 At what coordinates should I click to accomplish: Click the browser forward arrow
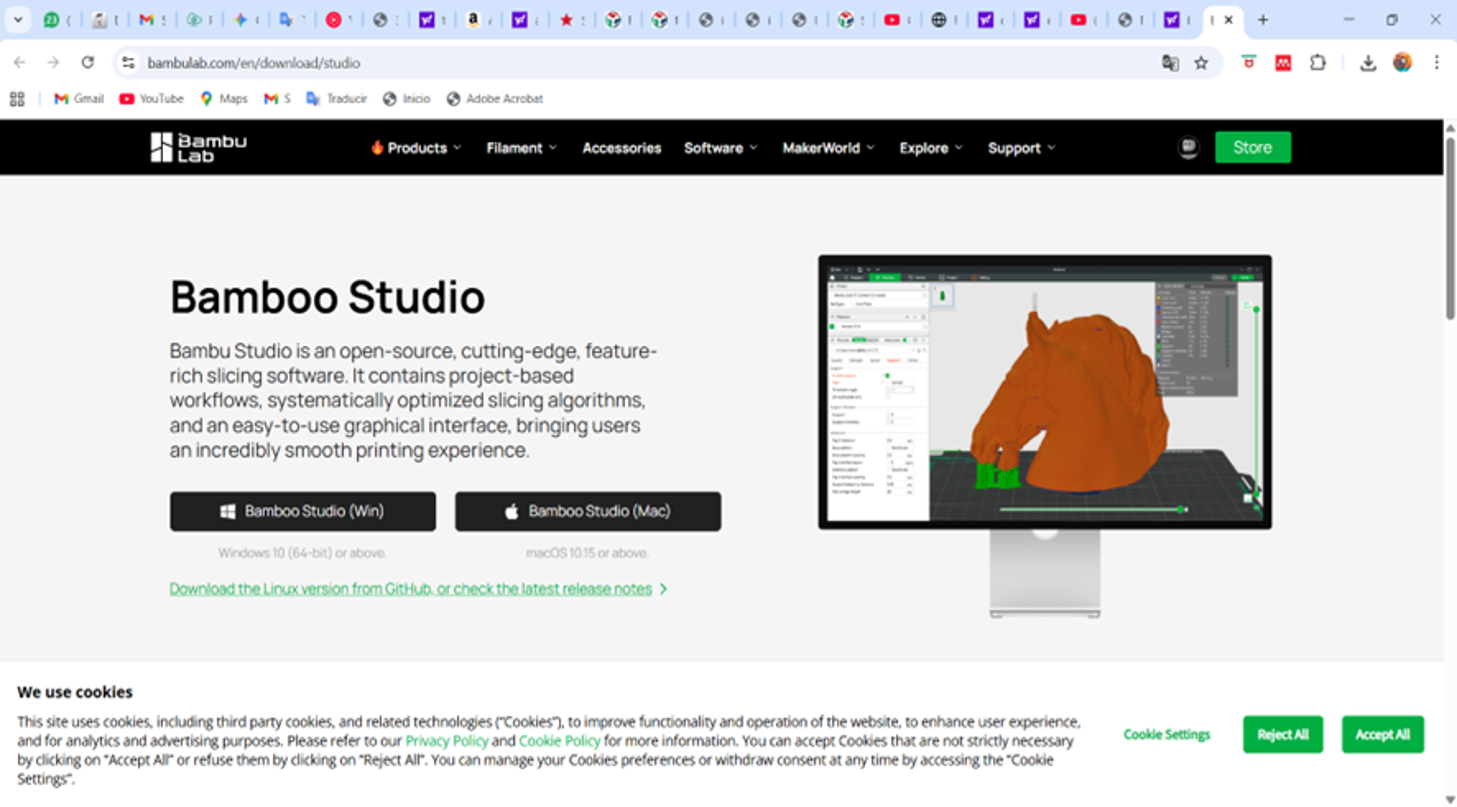tap(53, 63)
